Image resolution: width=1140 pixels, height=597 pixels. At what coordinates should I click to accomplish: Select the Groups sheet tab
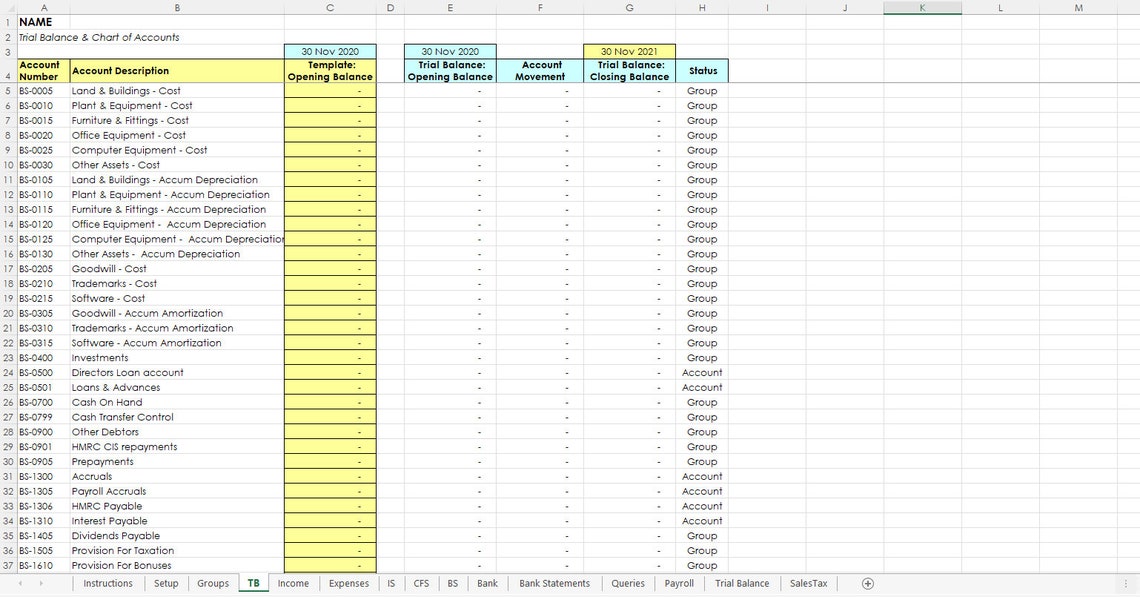[213, 583]
